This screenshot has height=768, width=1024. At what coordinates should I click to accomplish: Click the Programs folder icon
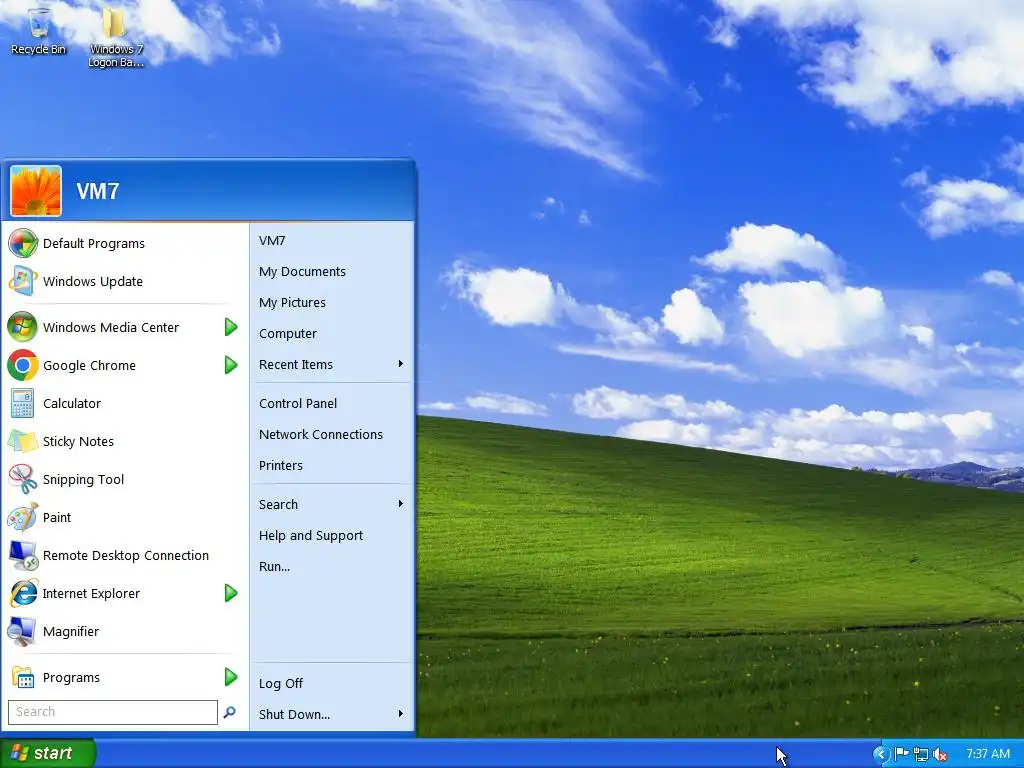click(23, 677)
